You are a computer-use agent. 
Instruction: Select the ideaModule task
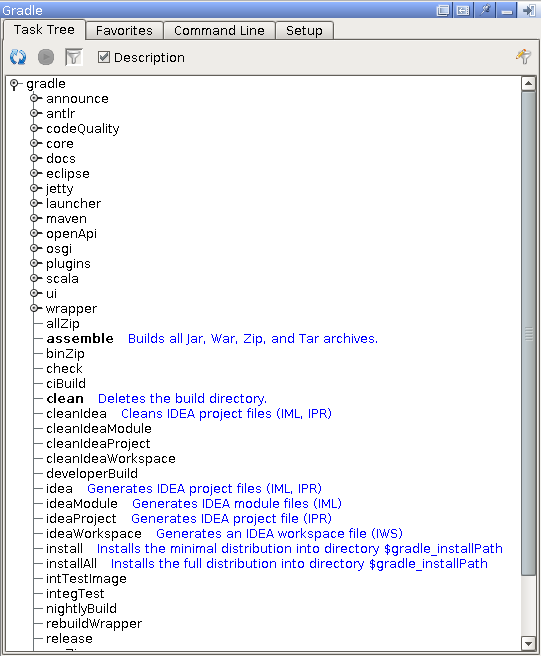click(x=82, y=504)
